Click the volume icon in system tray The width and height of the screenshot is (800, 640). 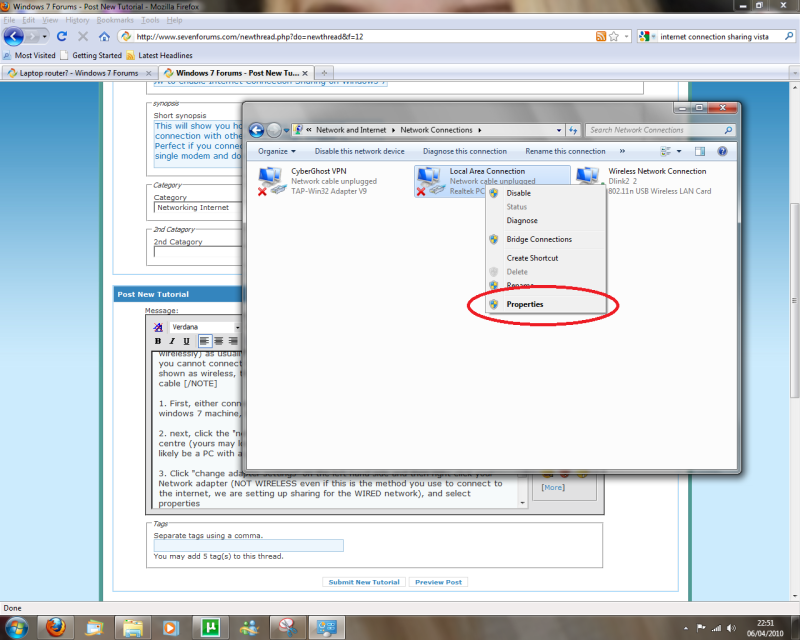731,628
